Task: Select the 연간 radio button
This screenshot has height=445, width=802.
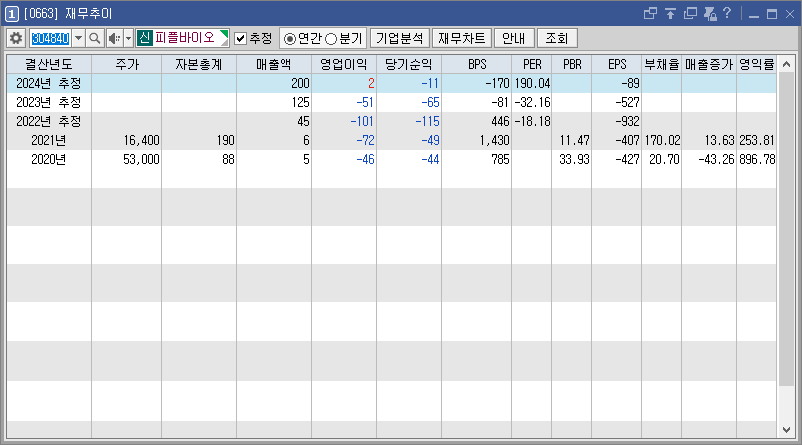Action: click(289, 39)
